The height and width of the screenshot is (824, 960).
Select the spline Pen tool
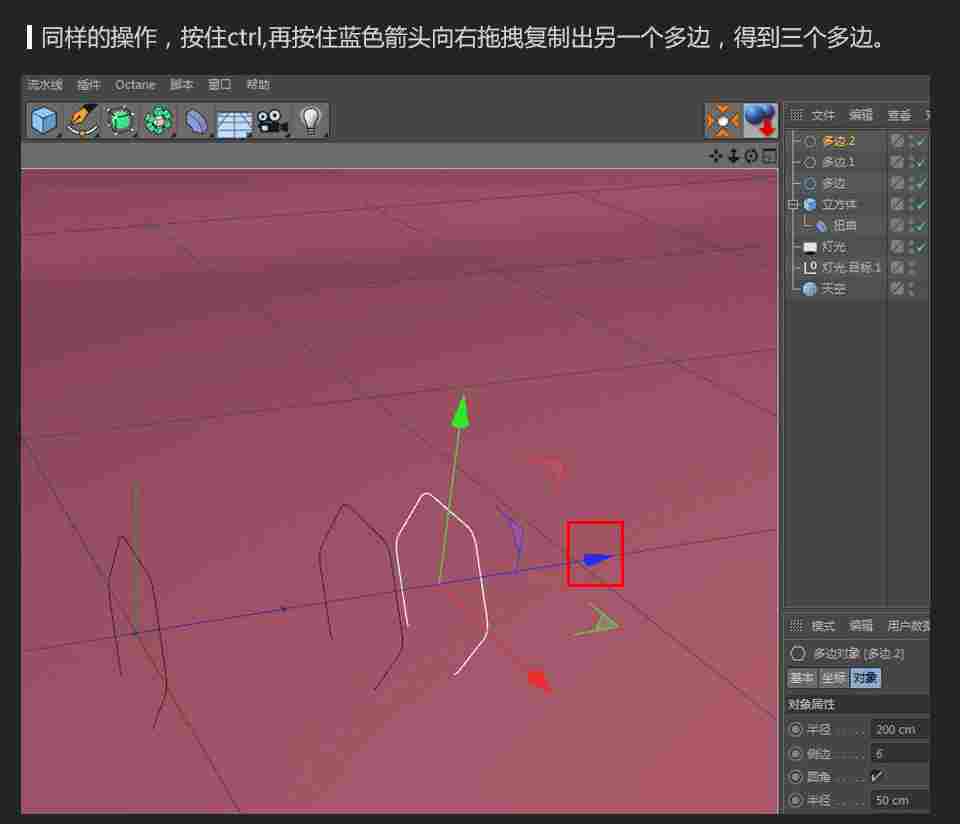coord(82,120)
